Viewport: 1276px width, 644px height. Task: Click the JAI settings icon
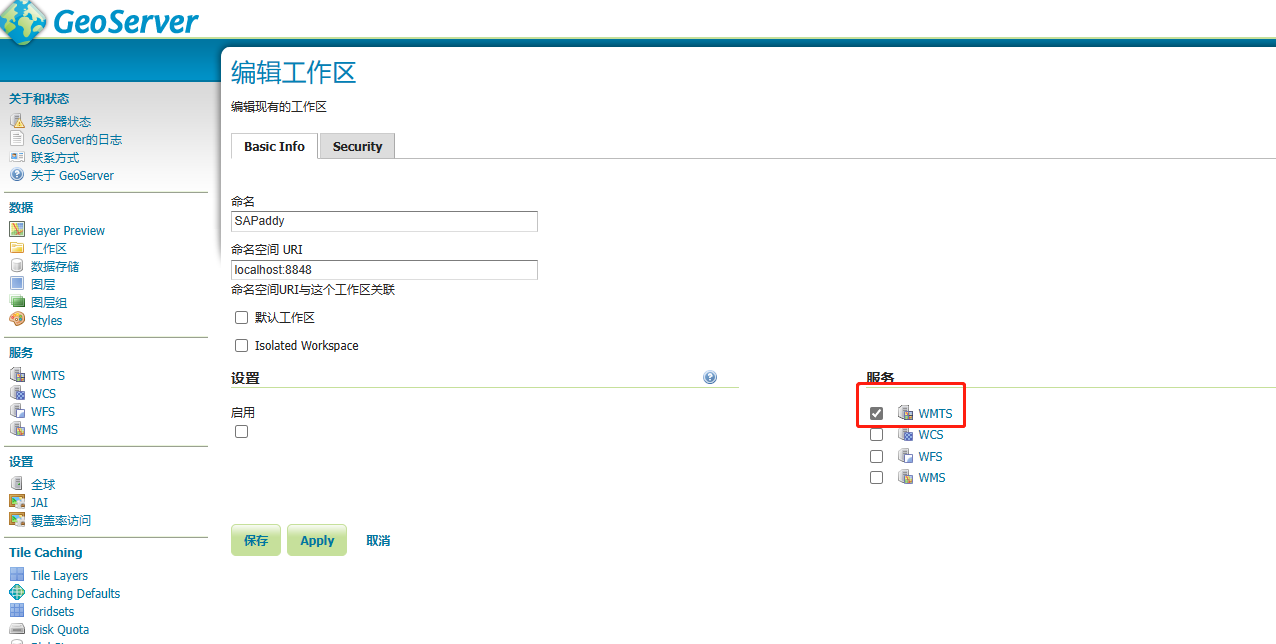[x=17, y=502]
